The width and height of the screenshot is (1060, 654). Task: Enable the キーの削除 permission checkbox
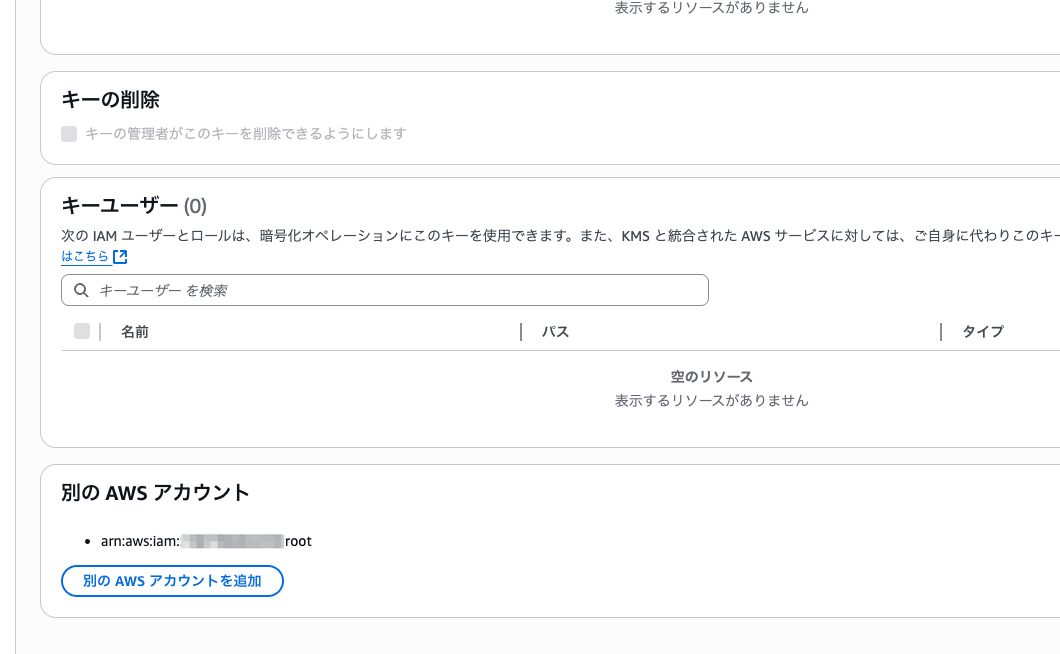click(x=68, y=133)
